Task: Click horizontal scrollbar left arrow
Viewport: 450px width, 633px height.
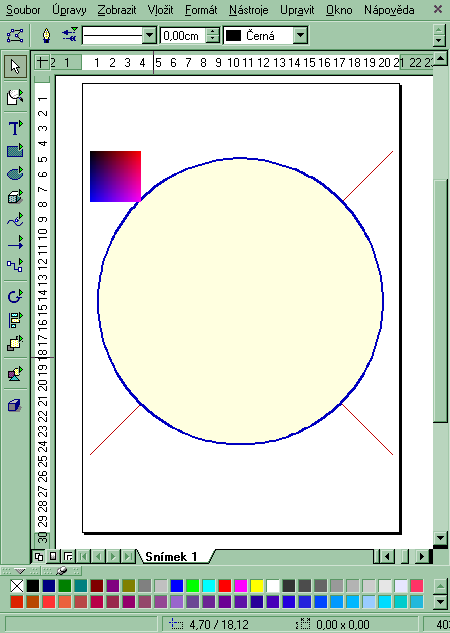Action: point(387,557)
